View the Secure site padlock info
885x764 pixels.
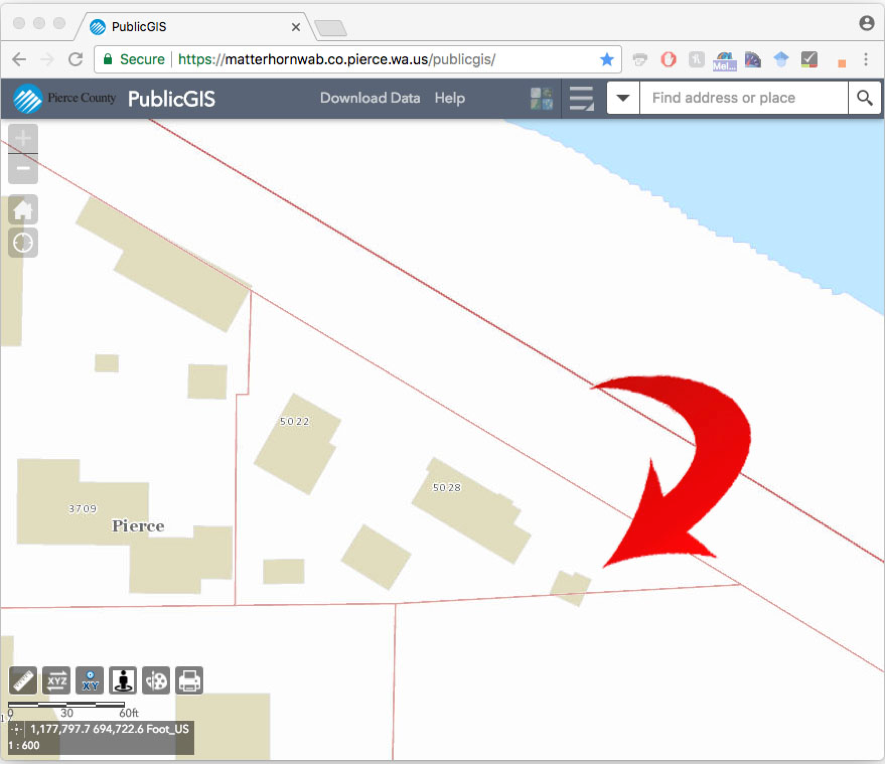pos(134,59)
